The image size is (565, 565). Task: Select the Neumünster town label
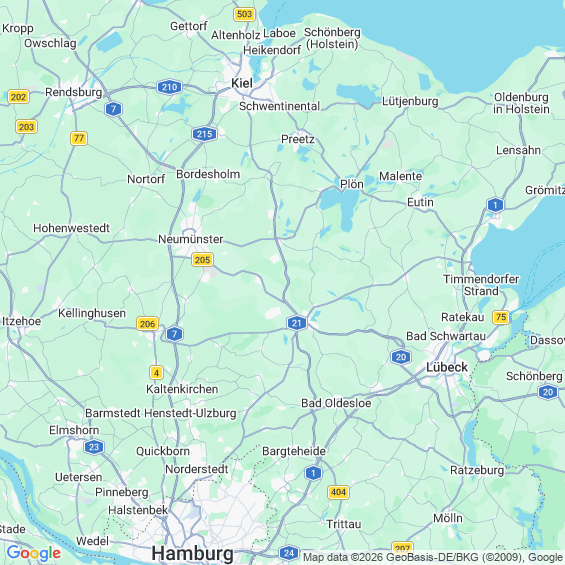point(191,239)
